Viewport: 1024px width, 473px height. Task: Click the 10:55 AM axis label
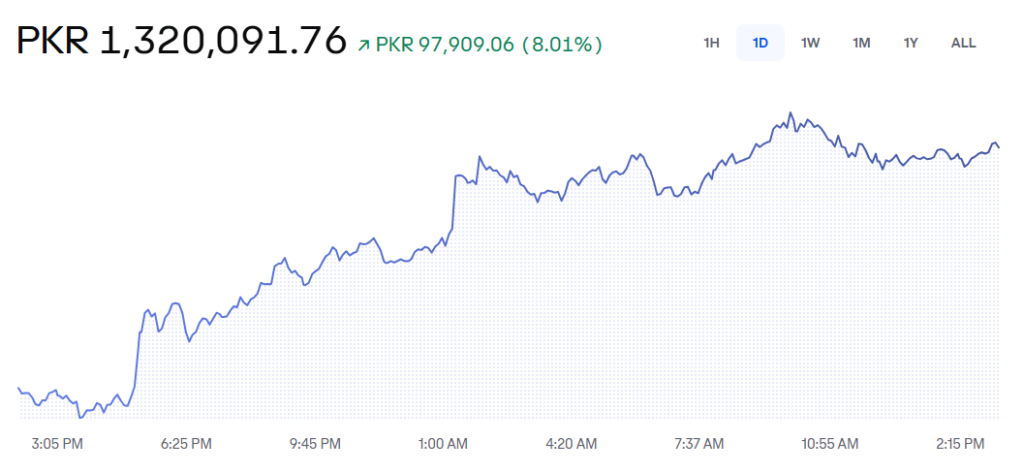(829, 442)
